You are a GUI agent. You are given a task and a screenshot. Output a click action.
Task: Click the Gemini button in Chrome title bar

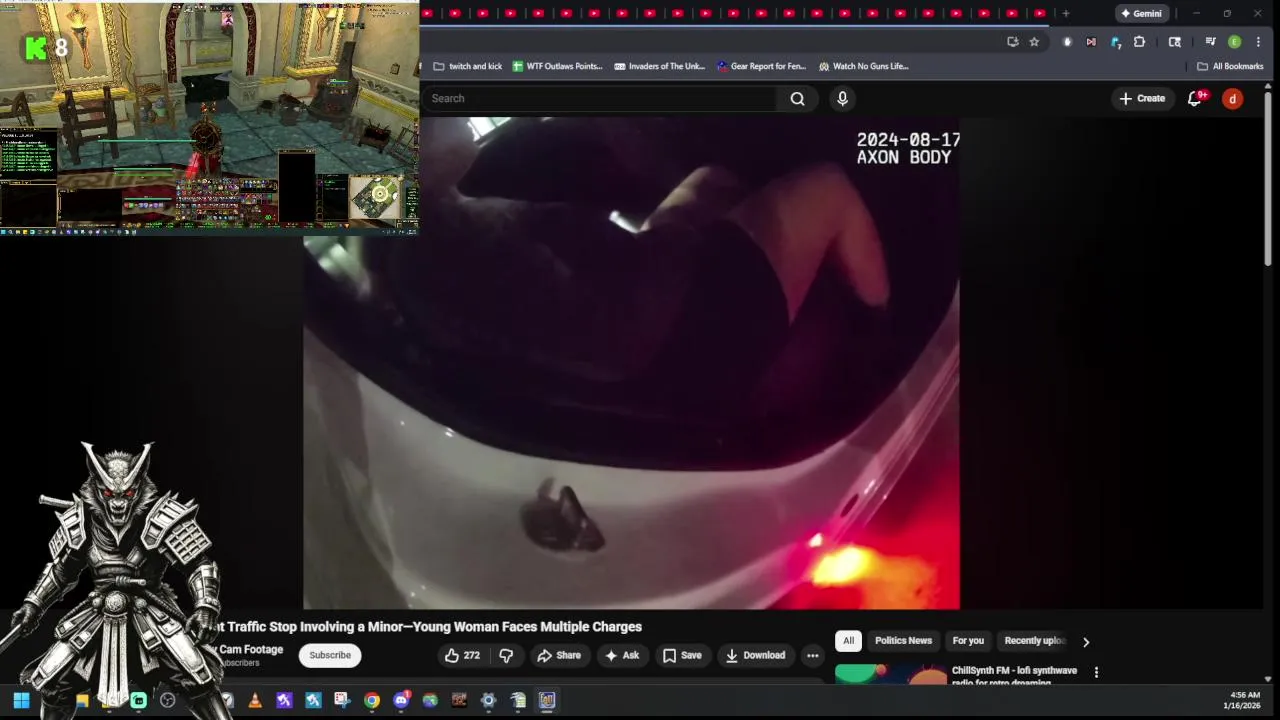point(1141,13)
